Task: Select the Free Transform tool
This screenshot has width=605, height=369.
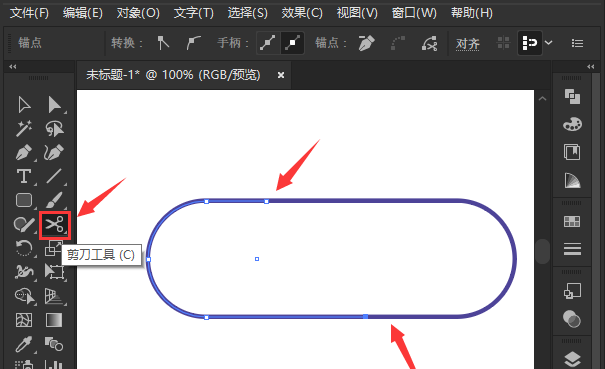Action: point(54,272)
